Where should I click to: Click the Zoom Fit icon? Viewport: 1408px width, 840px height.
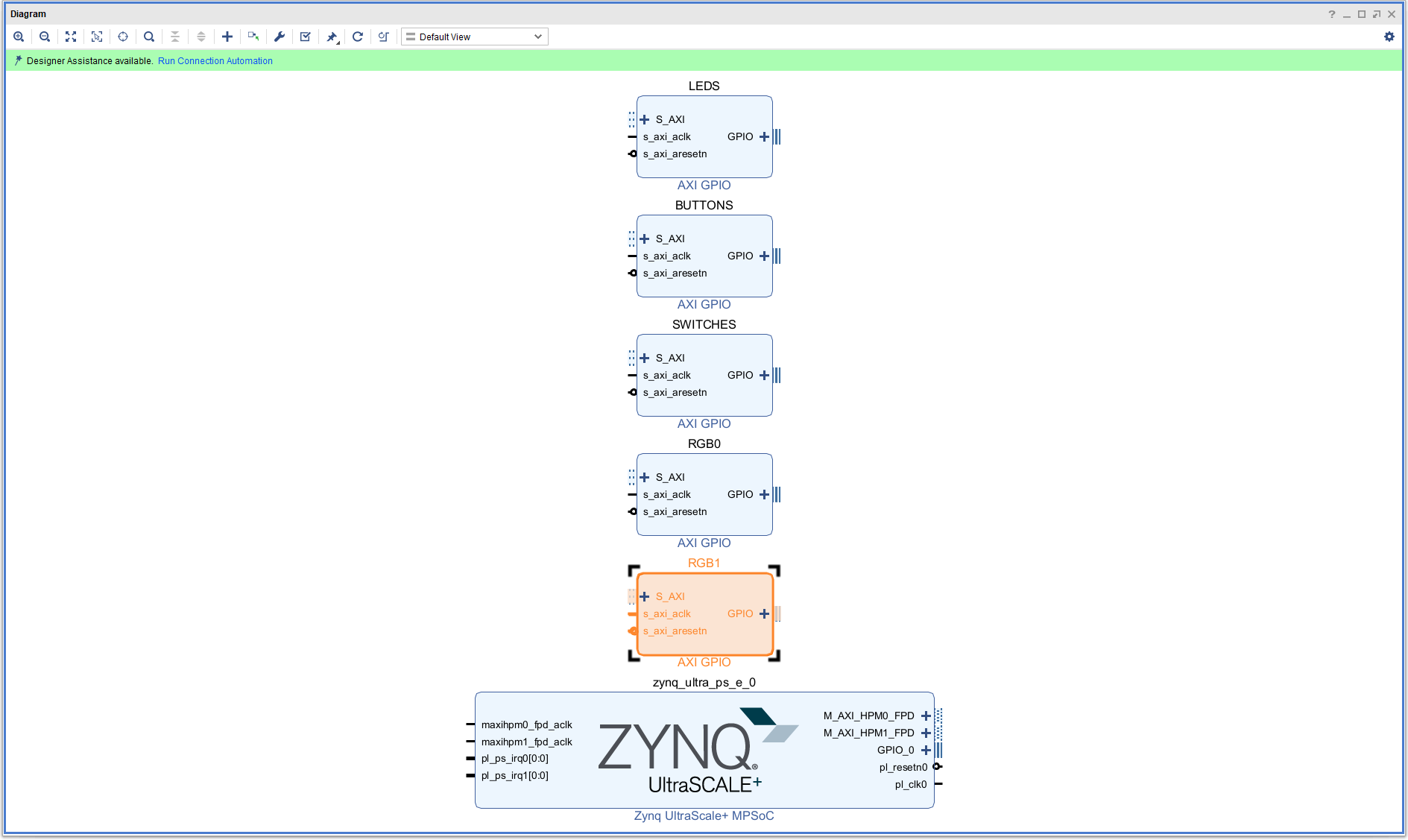click(x=71, y=37)
